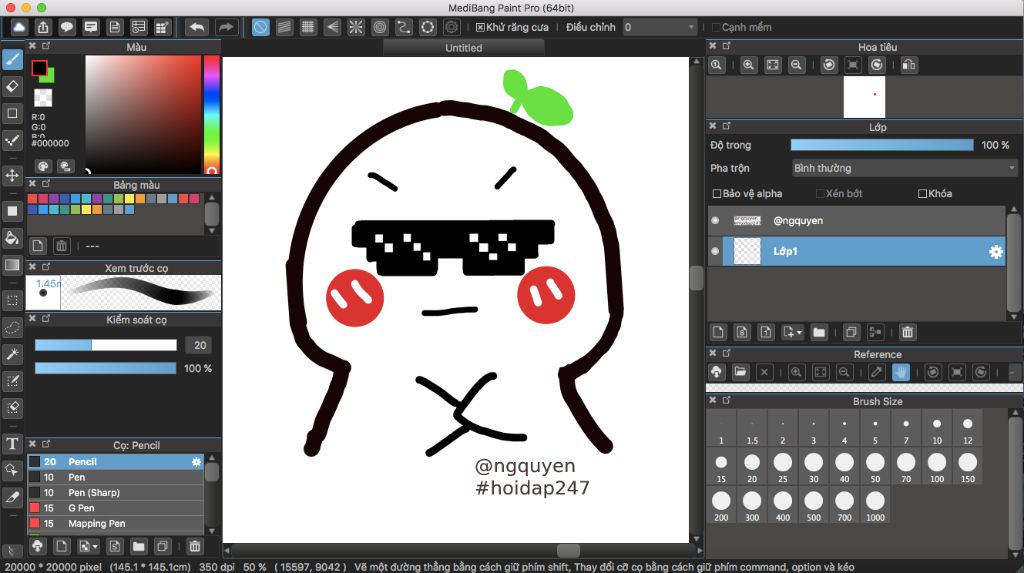The height and width of the screenshot is (573, 1024).
Task: Choose brush size 5 preset
Action: (875, 429)
